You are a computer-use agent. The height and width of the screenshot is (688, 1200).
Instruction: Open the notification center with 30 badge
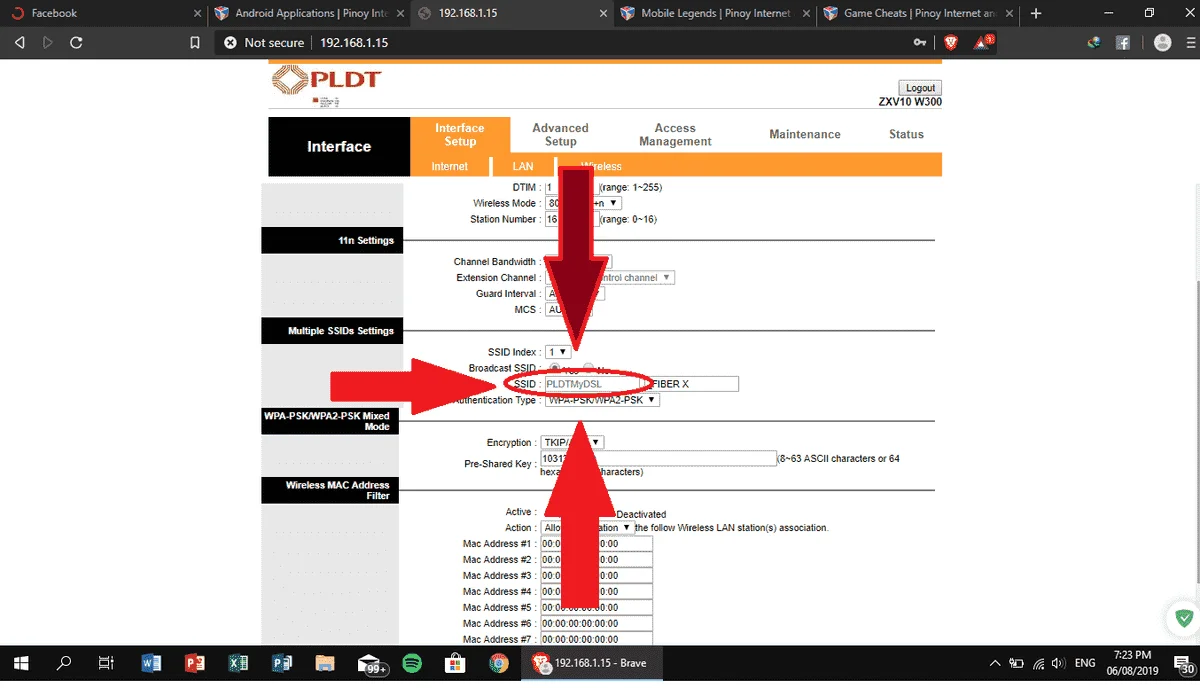1186,663
